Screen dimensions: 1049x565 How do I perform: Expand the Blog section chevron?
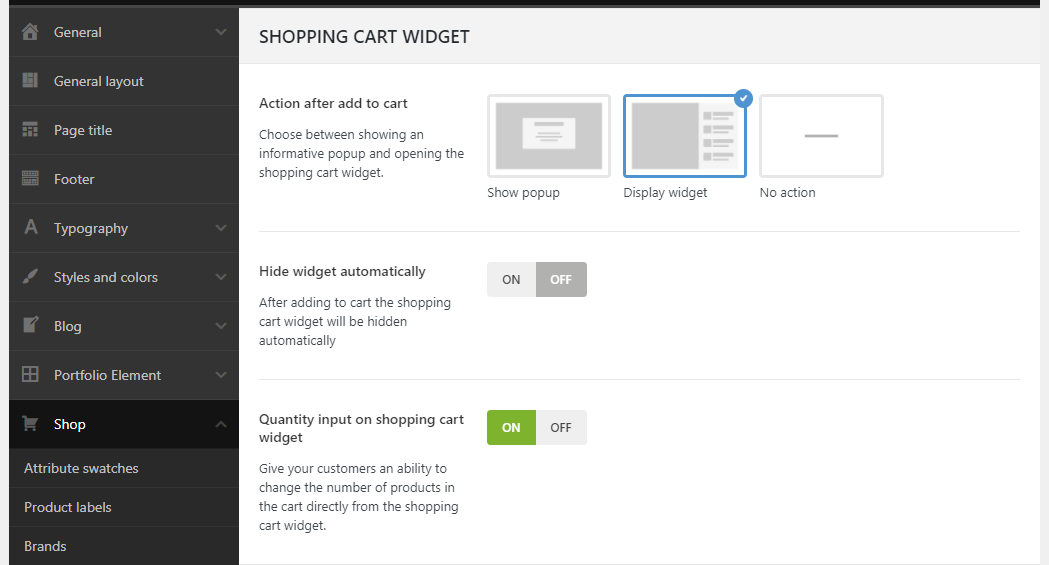pos(221,326)
